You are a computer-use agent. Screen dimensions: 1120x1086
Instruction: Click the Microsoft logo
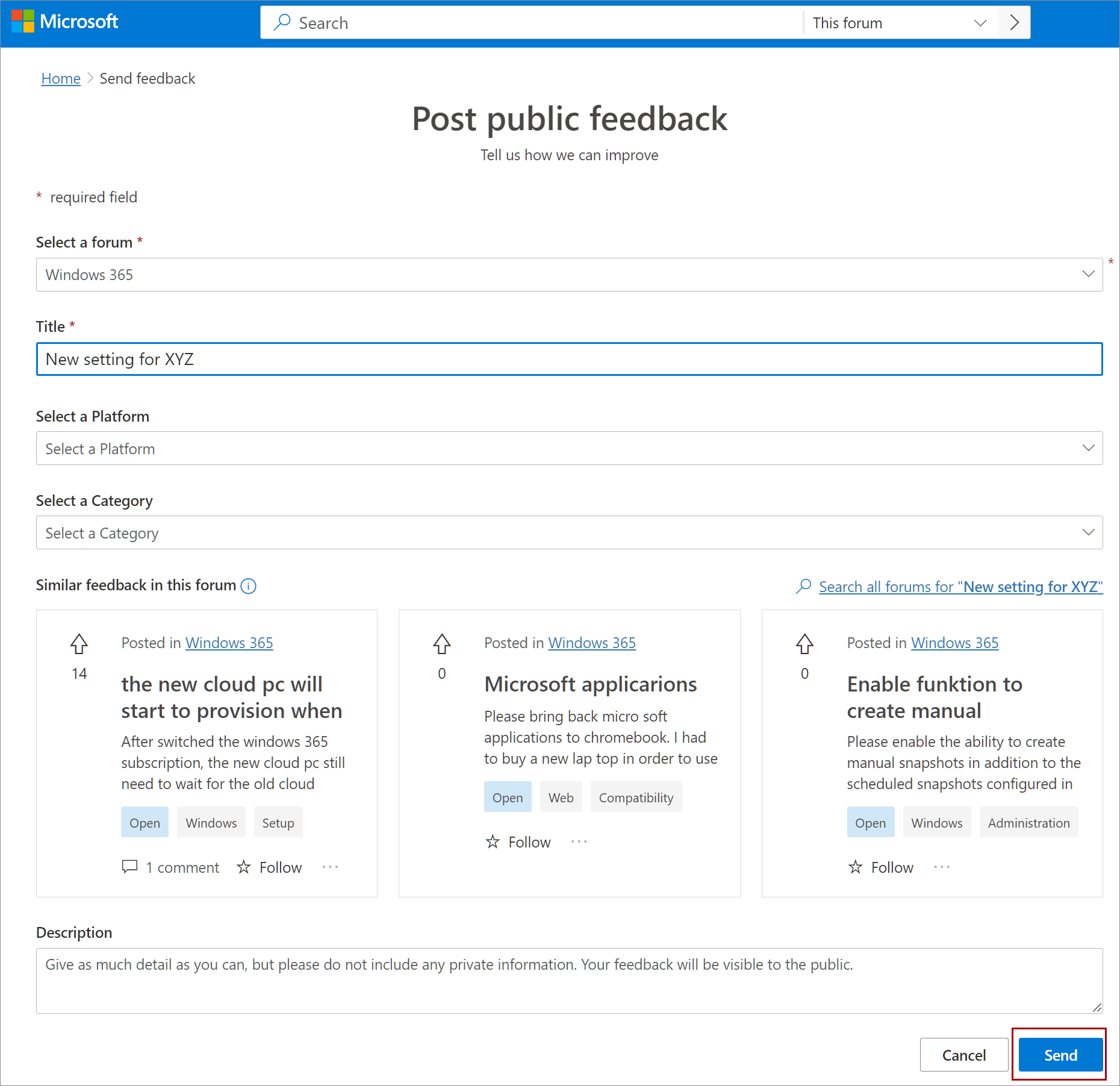pos(65,22)
